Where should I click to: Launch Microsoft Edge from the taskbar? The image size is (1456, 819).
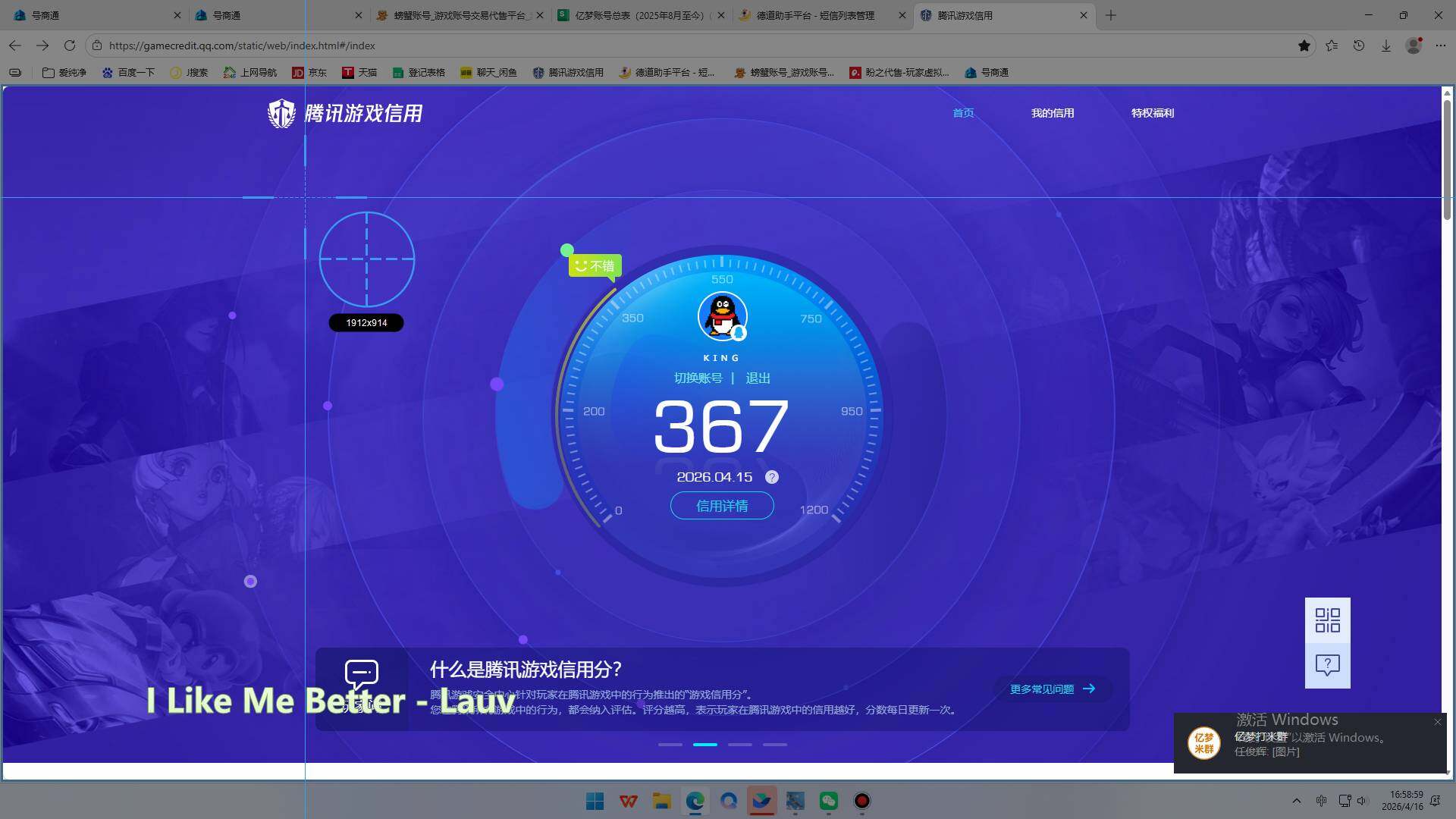[x=695, y=802]
